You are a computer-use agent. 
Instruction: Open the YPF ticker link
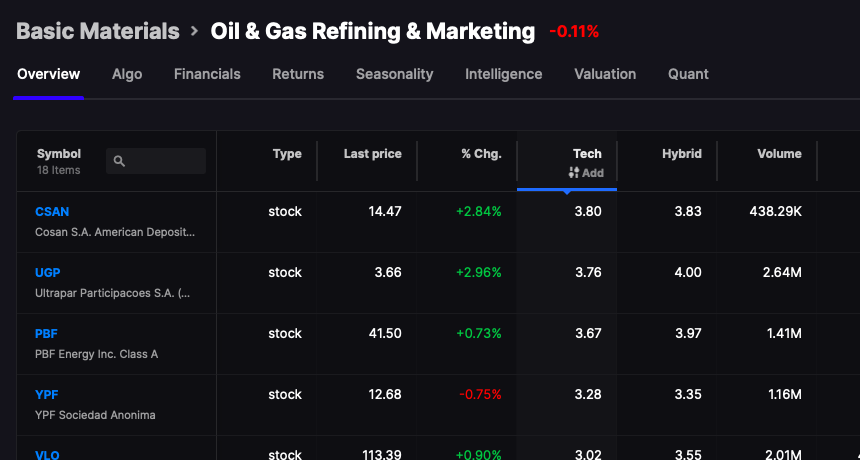tap(47, 394)
